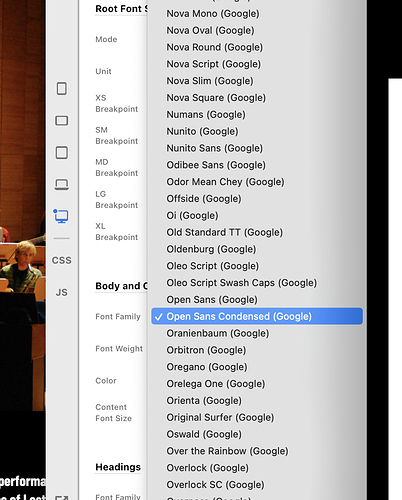Click the Headings section title
Image resolution: width=402 pixels, height=500 pixels.
coord(118,467)
